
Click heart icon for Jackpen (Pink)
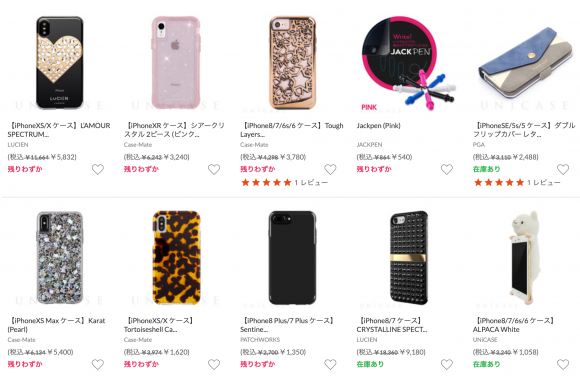click(446, 169)
